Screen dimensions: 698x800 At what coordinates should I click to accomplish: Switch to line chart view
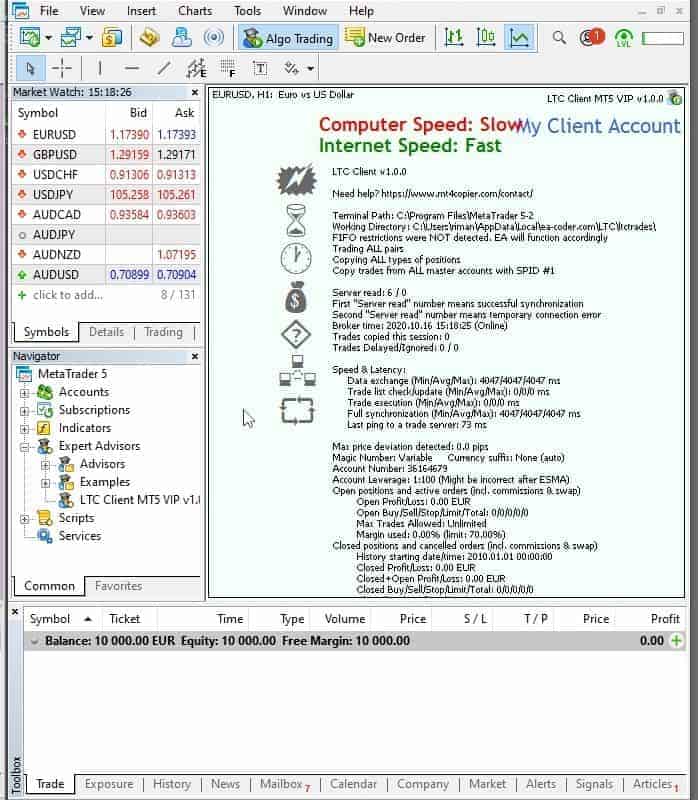coord(519,38)
